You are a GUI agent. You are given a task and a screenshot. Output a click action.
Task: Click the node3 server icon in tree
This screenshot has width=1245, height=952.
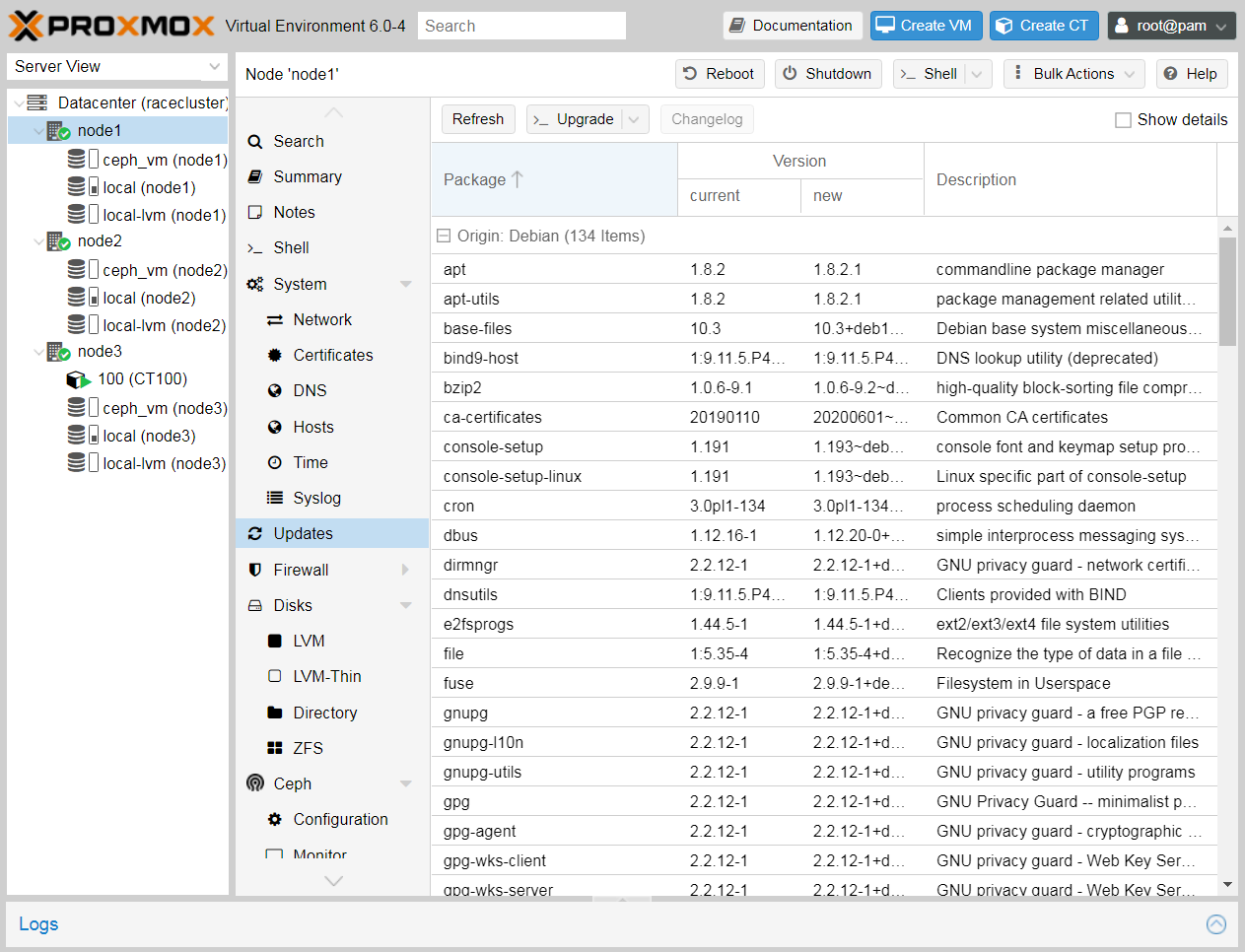click(58, 352)
